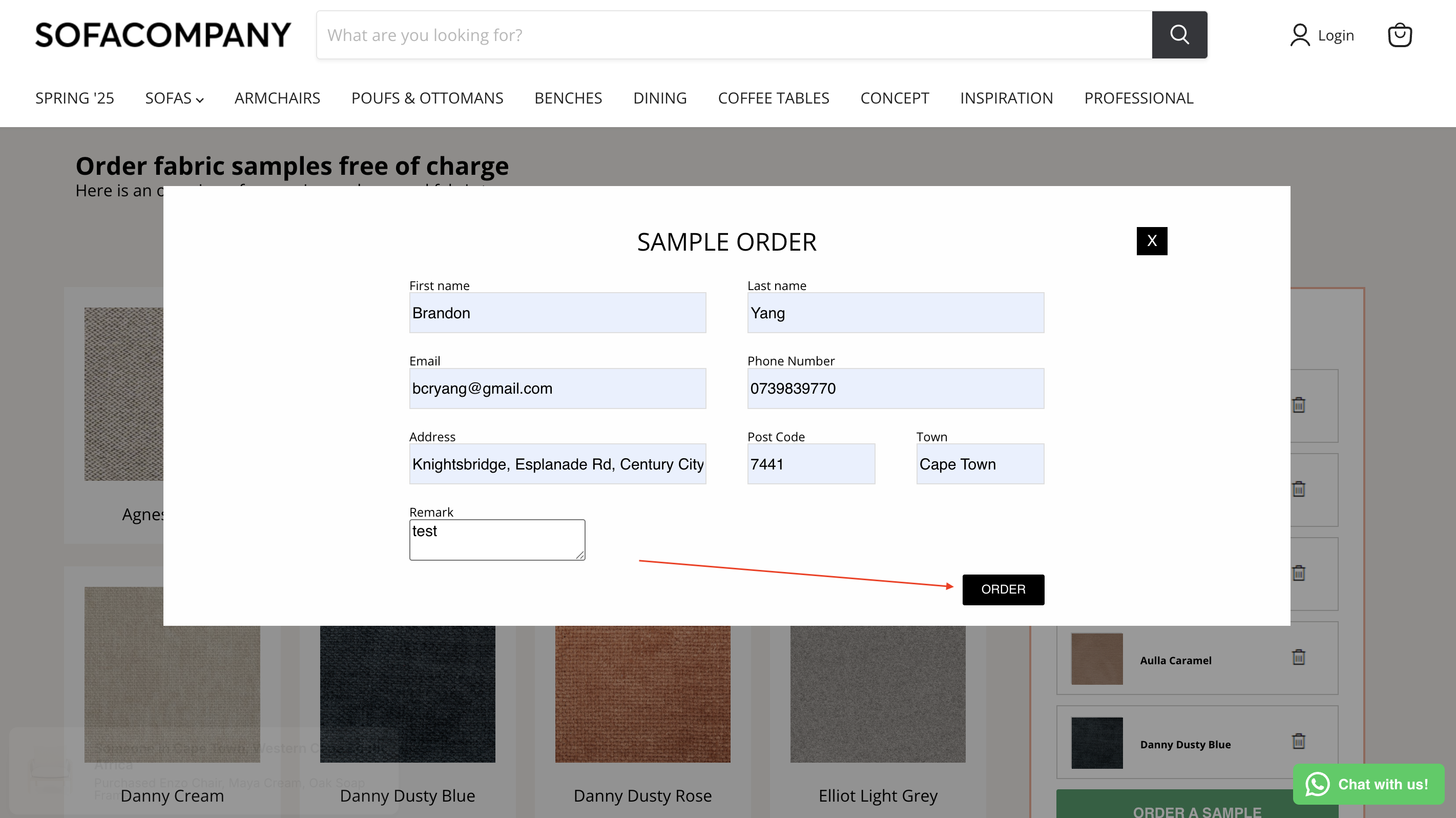Expand the SOFAS dropdown menu
The height and width of the screenshot is (818, 1456).
tap(174, 98)
